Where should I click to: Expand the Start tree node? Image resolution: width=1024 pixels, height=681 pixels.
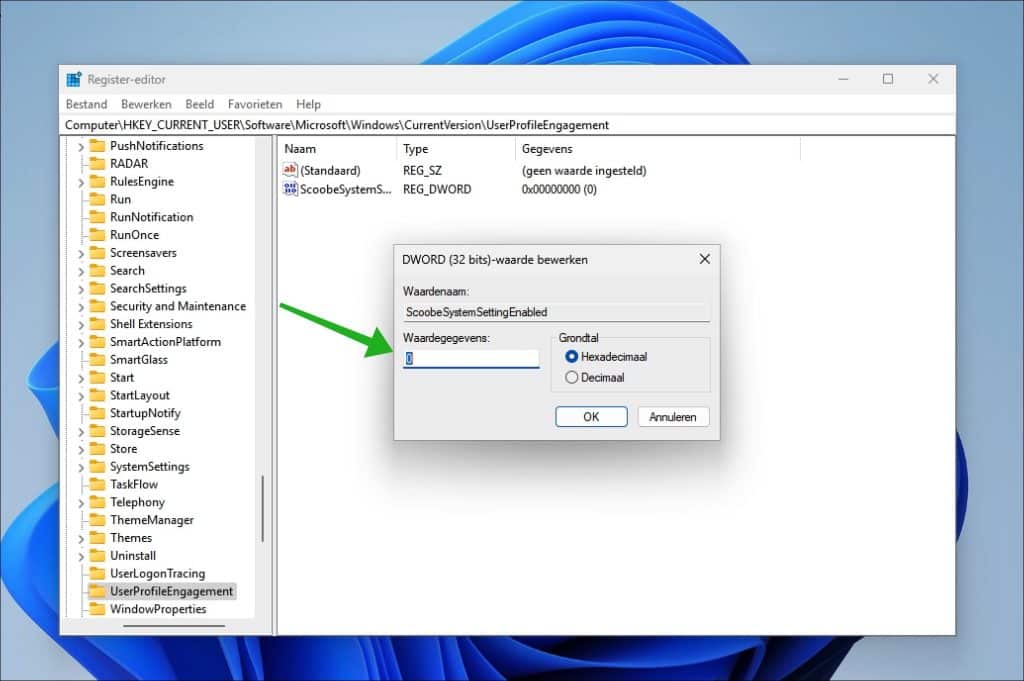[80, 379]
